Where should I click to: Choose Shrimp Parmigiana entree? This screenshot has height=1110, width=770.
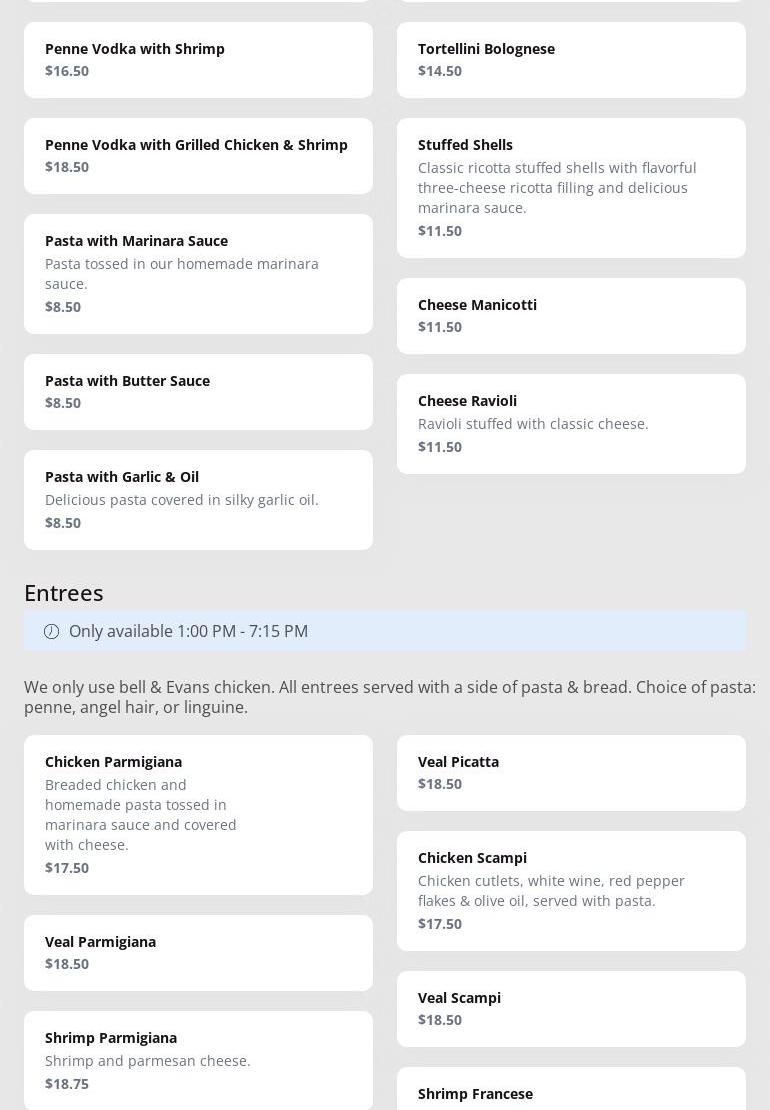click(x=198, y=1060)
